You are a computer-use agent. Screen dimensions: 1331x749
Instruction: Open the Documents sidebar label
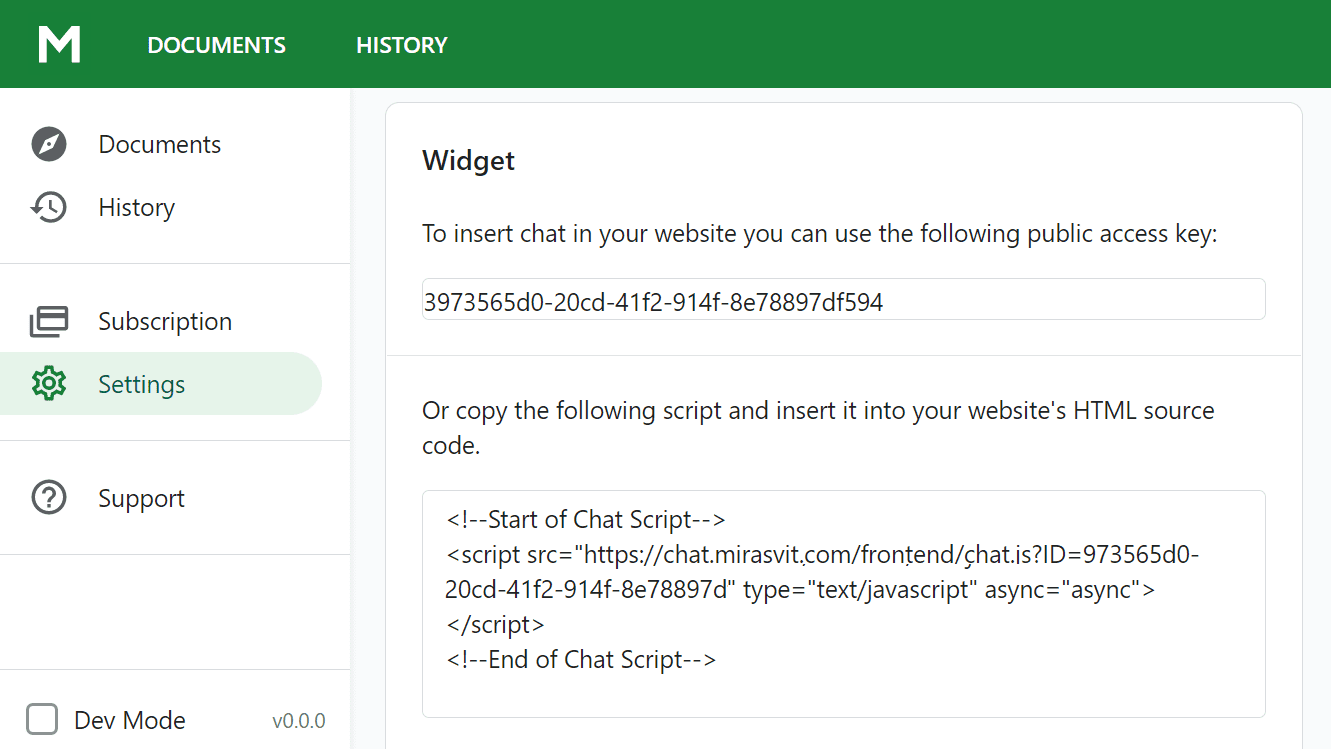(159, 144)
